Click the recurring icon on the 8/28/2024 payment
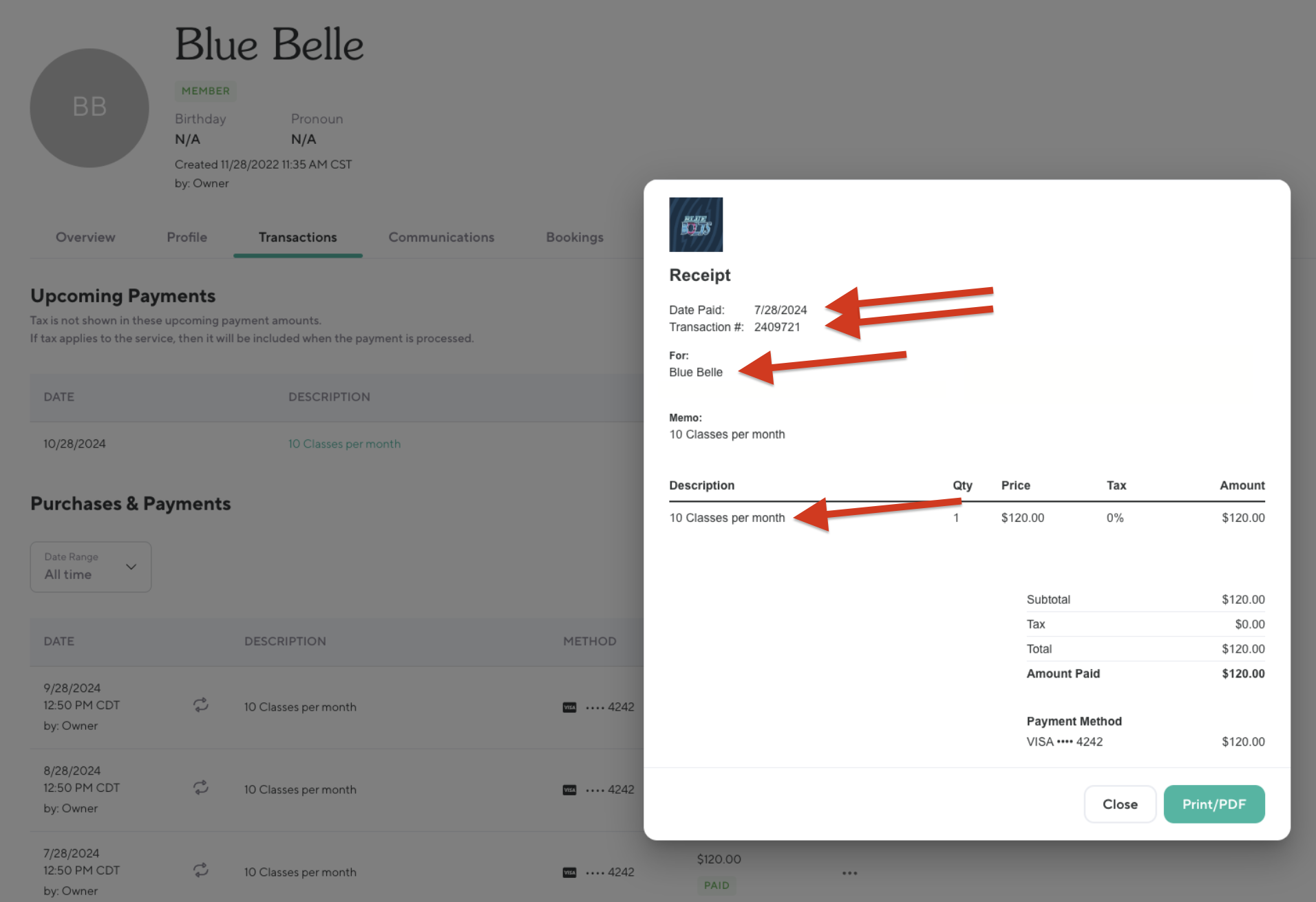 point(200,788)
